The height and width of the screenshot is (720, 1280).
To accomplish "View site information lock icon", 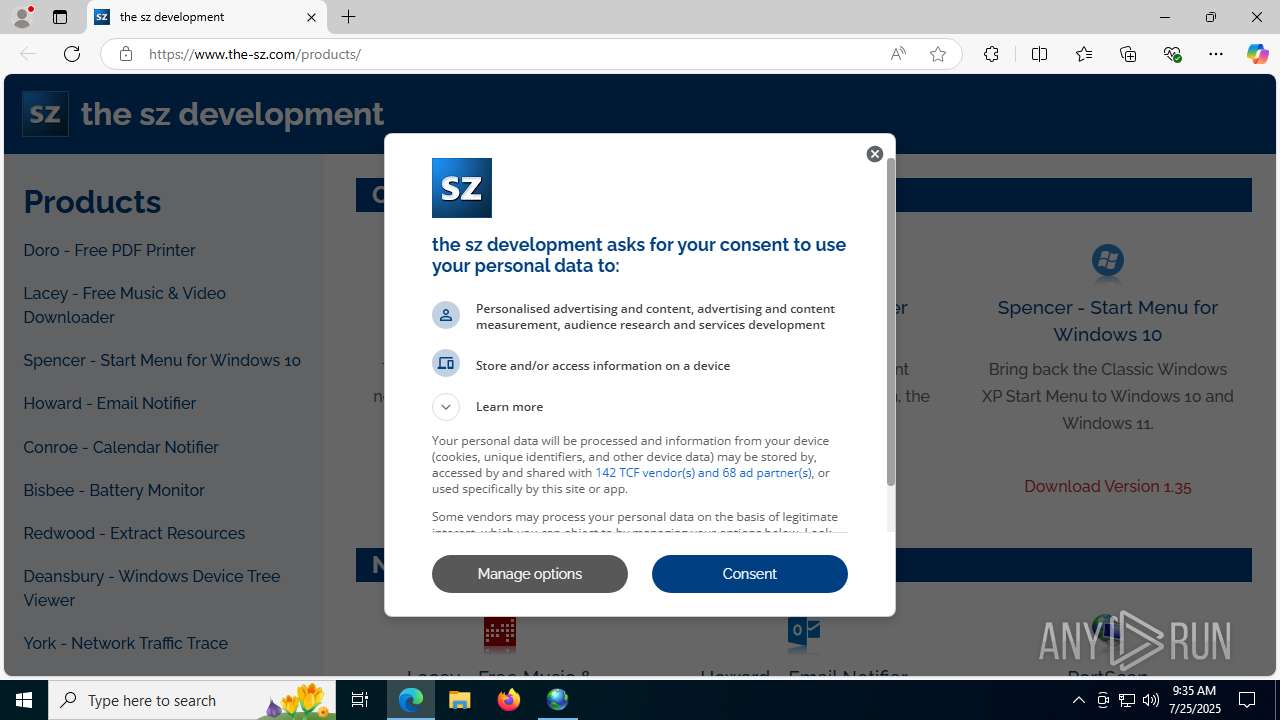I will (x=126, y=54).
